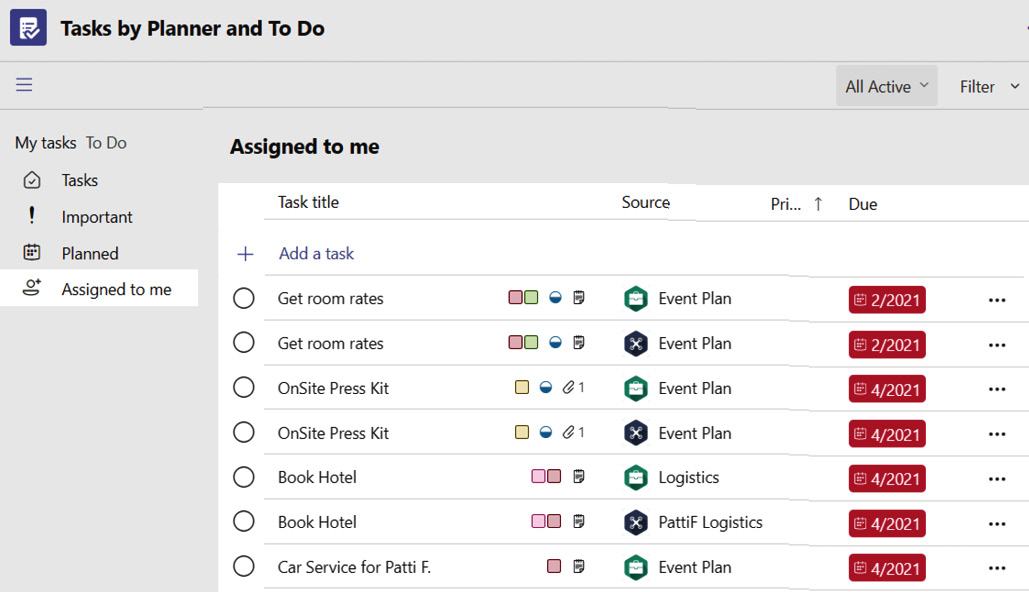Open ellipsis menu for second Get room rates row
Image resolution: width=1029 pixels, height=592 pixels.
(997, 345)
